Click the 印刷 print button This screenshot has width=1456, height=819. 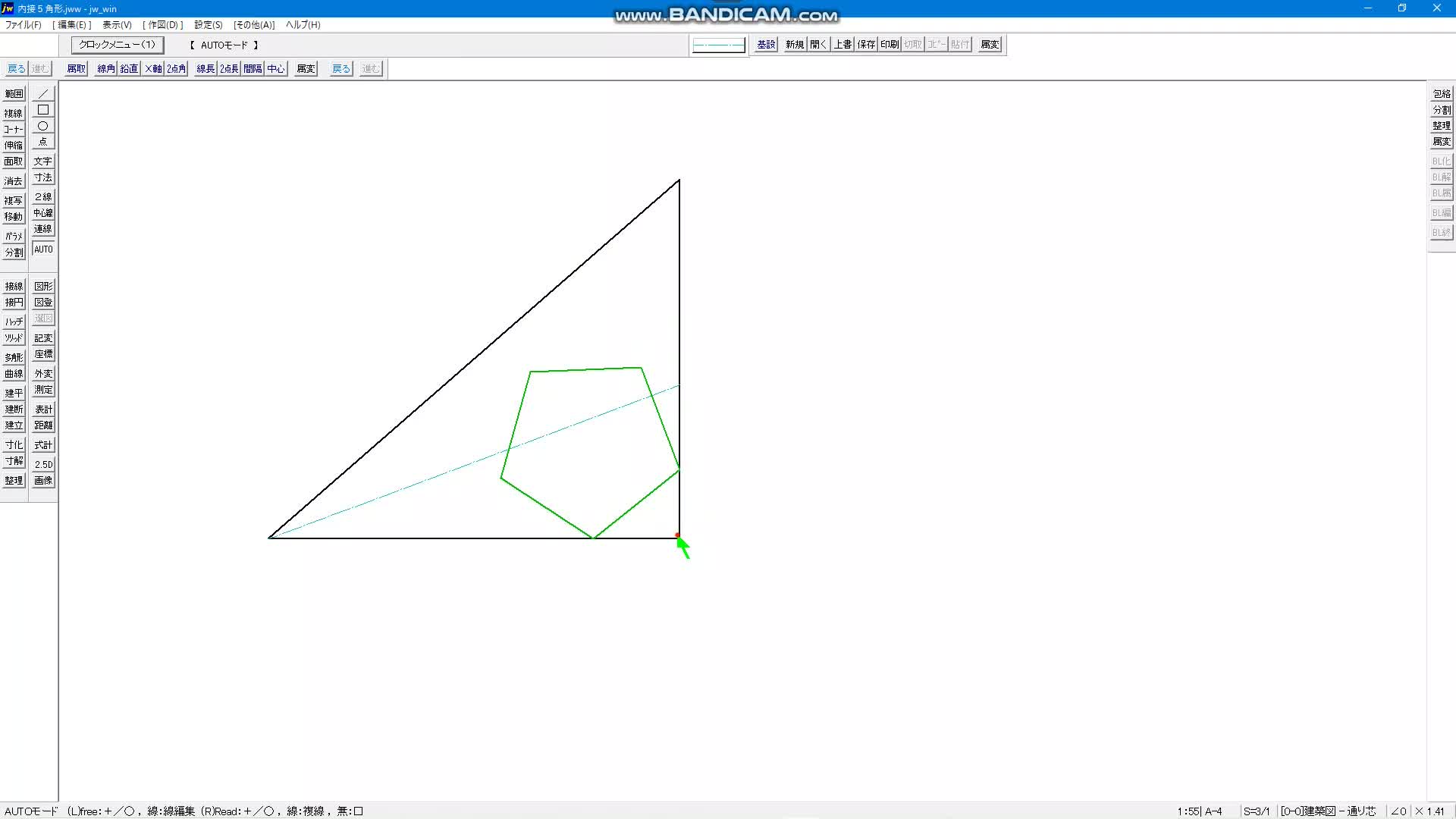click(x=890, y=45)
